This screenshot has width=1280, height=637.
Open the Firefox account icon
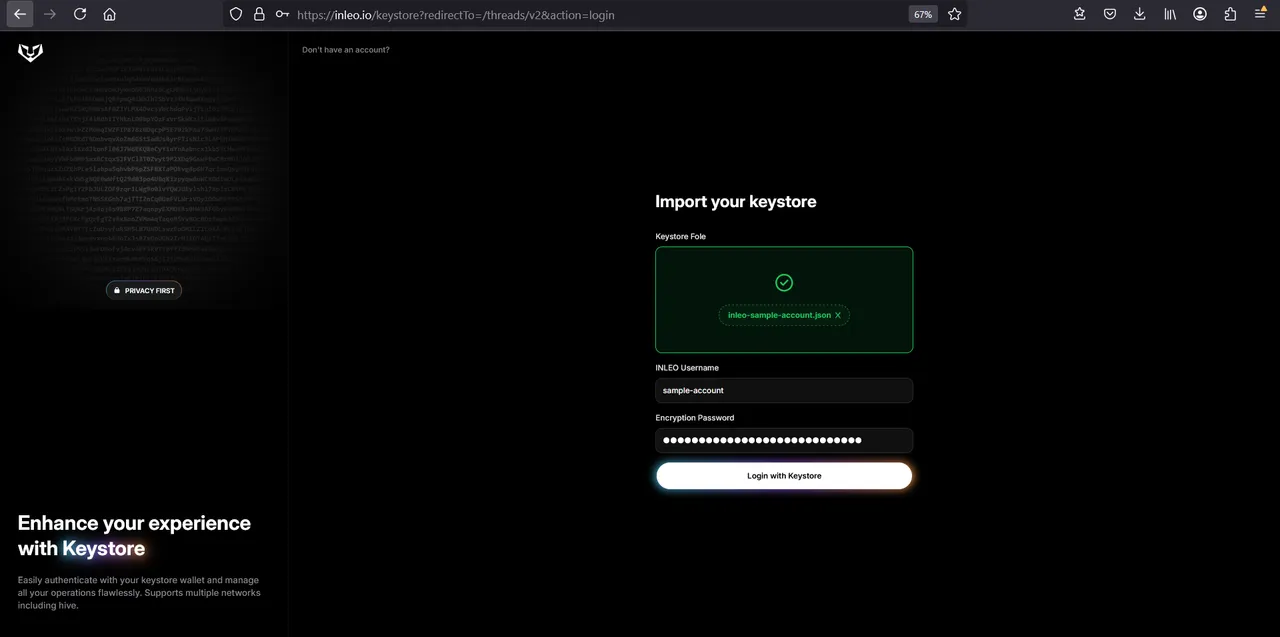(1200, 14)
